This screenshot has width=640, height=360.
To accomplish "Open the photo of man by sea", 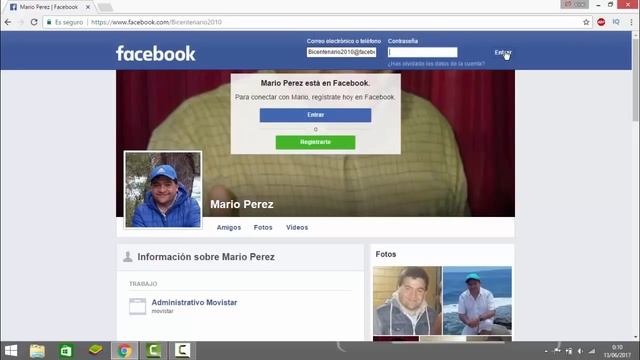I will click(x=477, y=301).
